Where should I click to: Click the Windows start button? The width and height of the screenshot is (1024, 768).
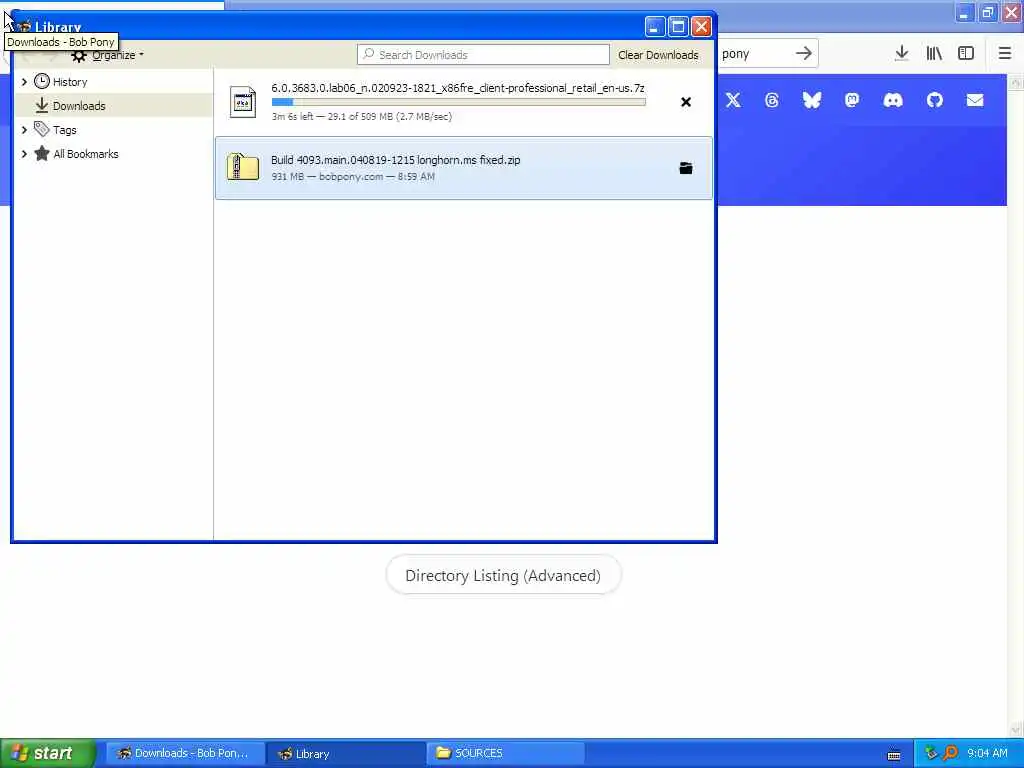click(x=48, y=753)
